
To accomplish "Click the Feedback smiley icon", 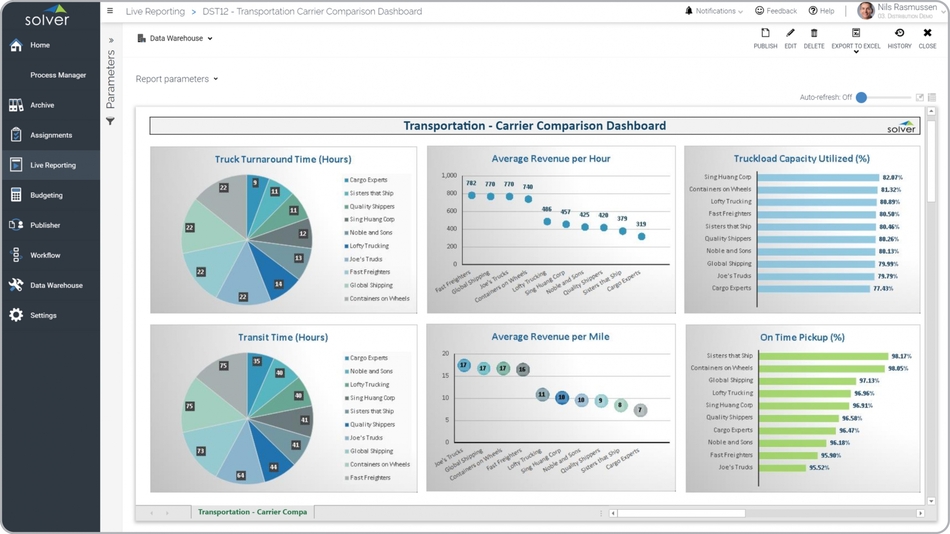I will [776, 11].
